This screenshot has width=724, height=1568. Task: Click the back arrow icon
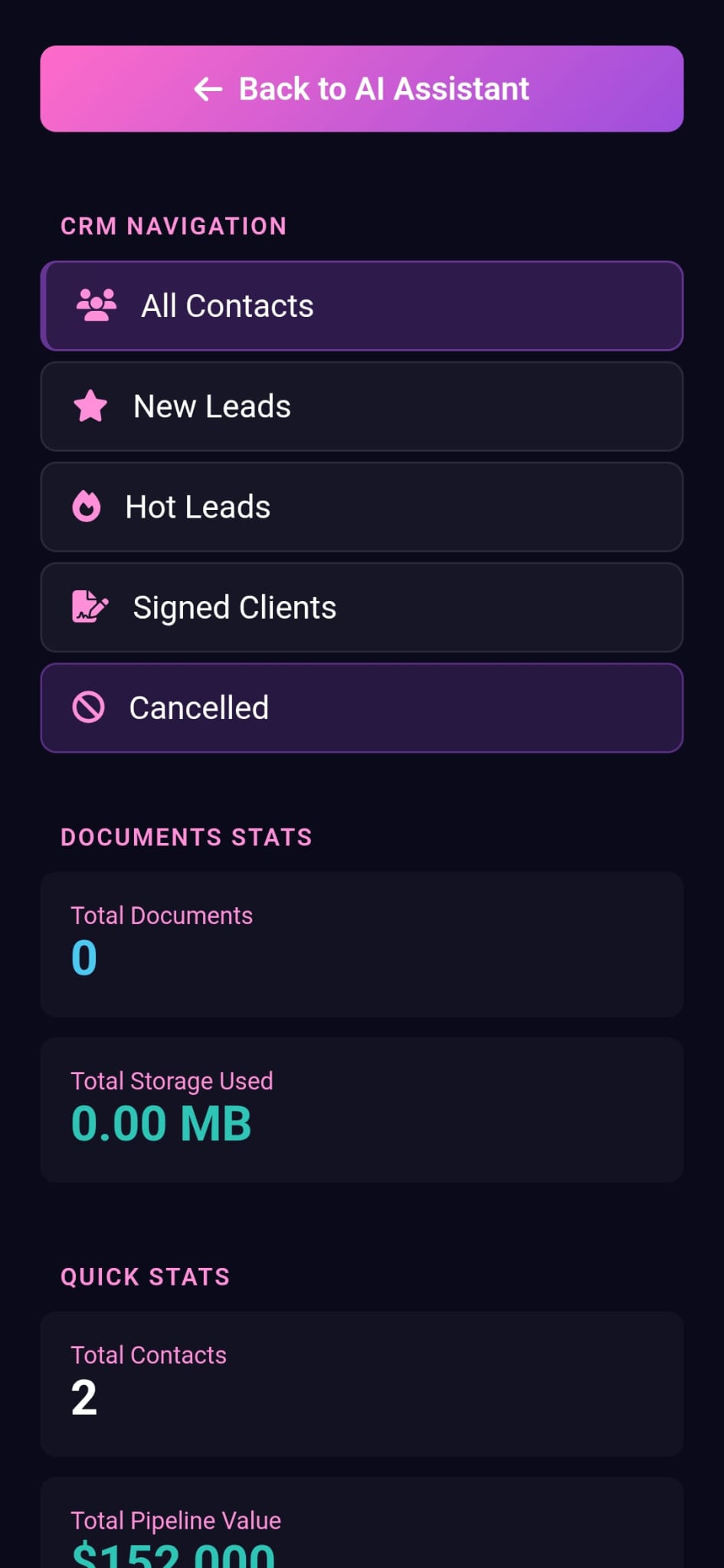click(208, 89)
